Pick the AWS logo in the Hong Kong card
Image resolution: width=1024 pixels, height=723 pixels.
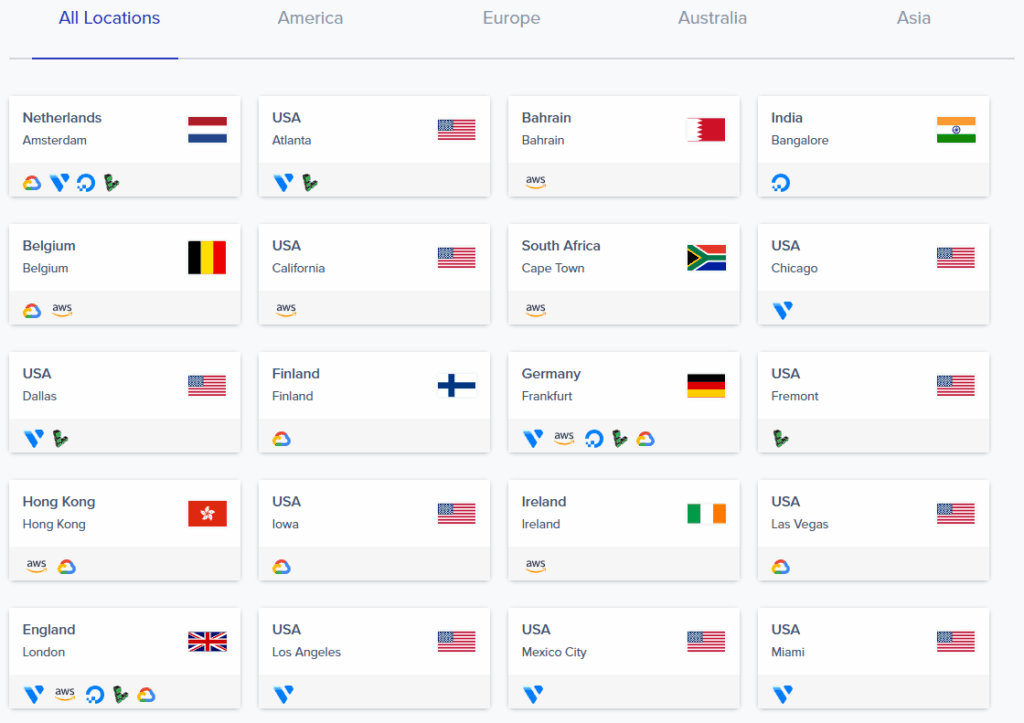tap(36, 566)
